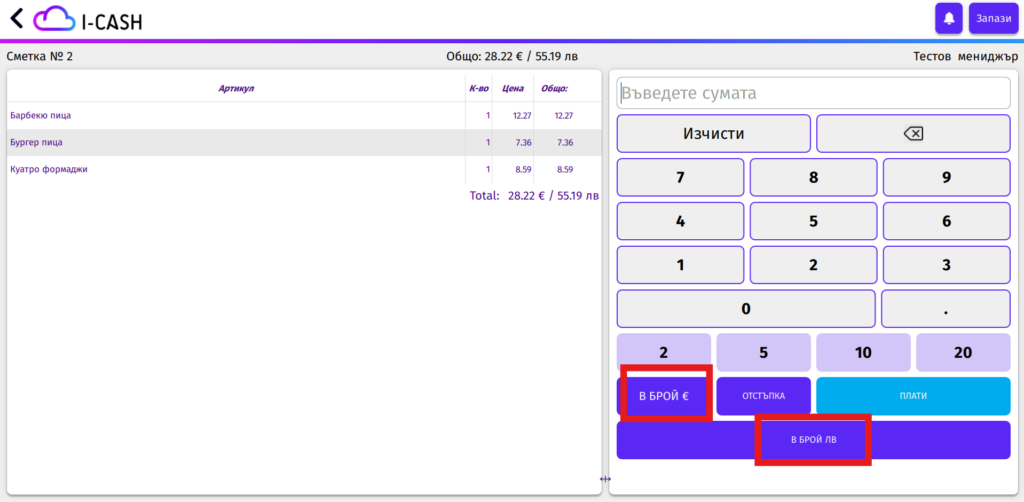This screenshot has width=1024, height=502.
Task: Click the Артикул column header
Action: coord(236,89)
